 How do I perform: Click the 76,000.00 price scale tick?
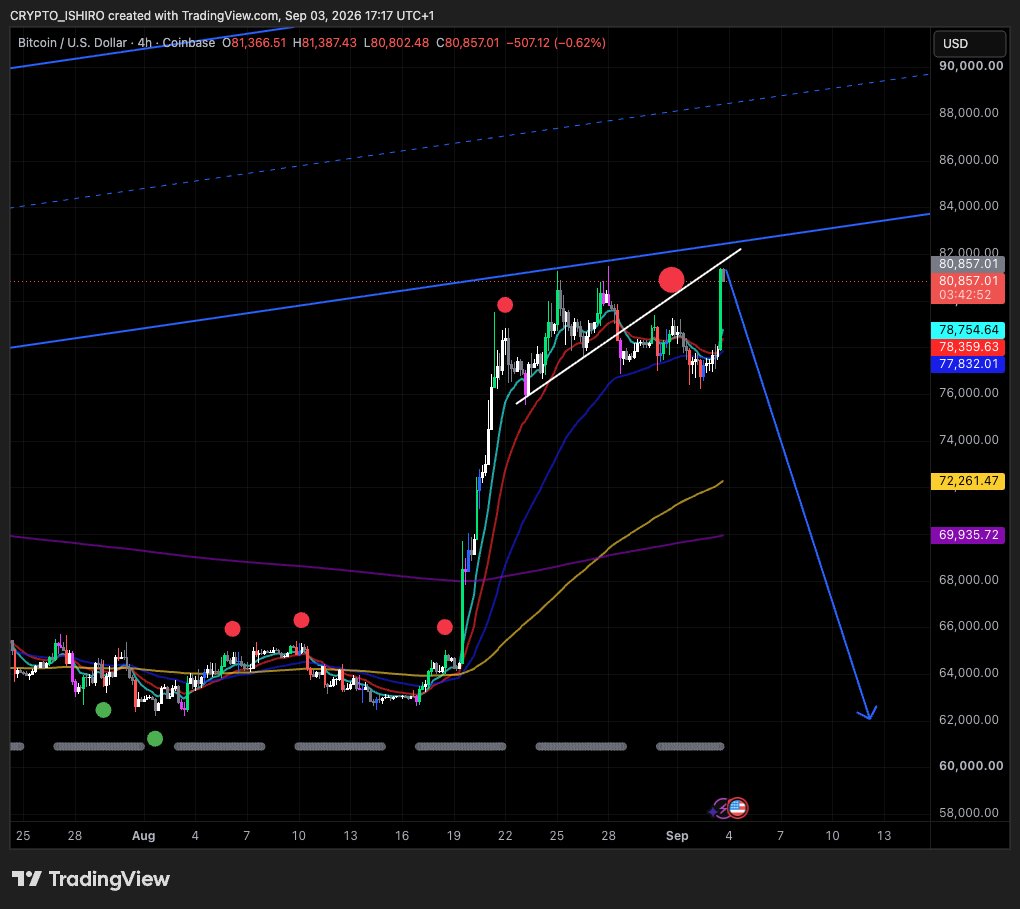tap(969, 392)
